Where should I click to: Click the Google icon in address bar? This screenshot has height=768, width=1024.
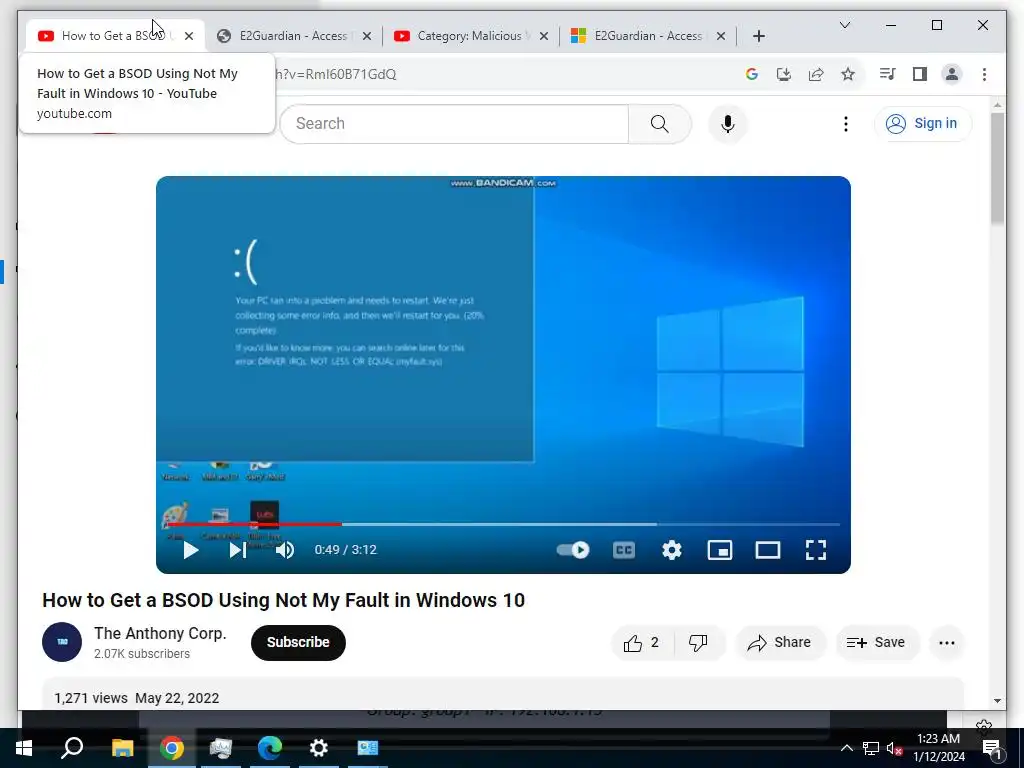(752, 74)
